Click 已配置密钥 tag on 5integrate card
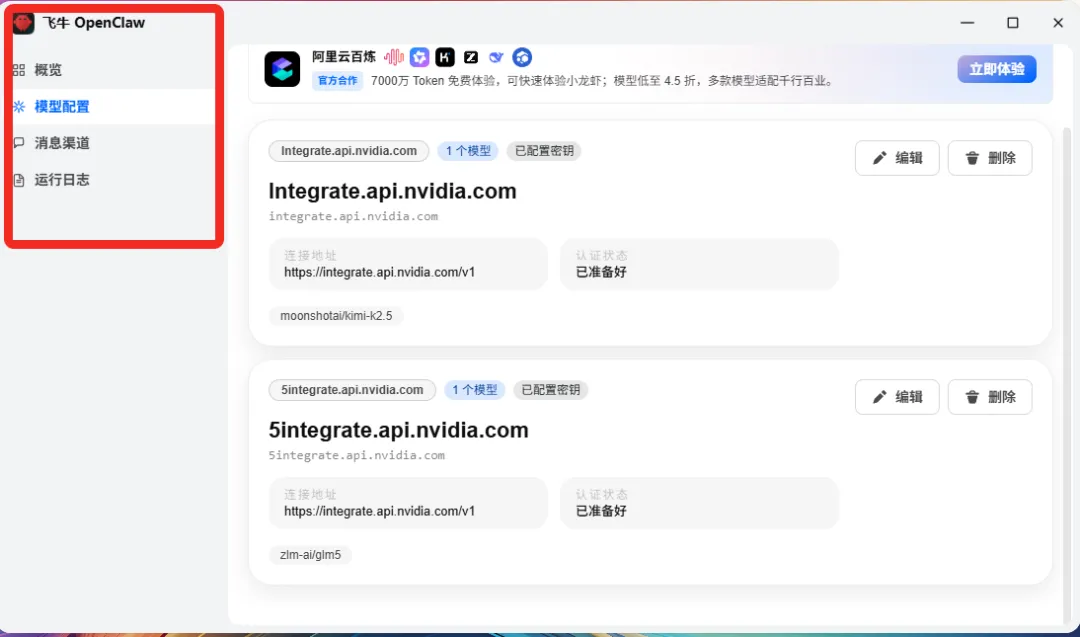Viewport: 1080px width, 637px height. click(x=550, y=390)
